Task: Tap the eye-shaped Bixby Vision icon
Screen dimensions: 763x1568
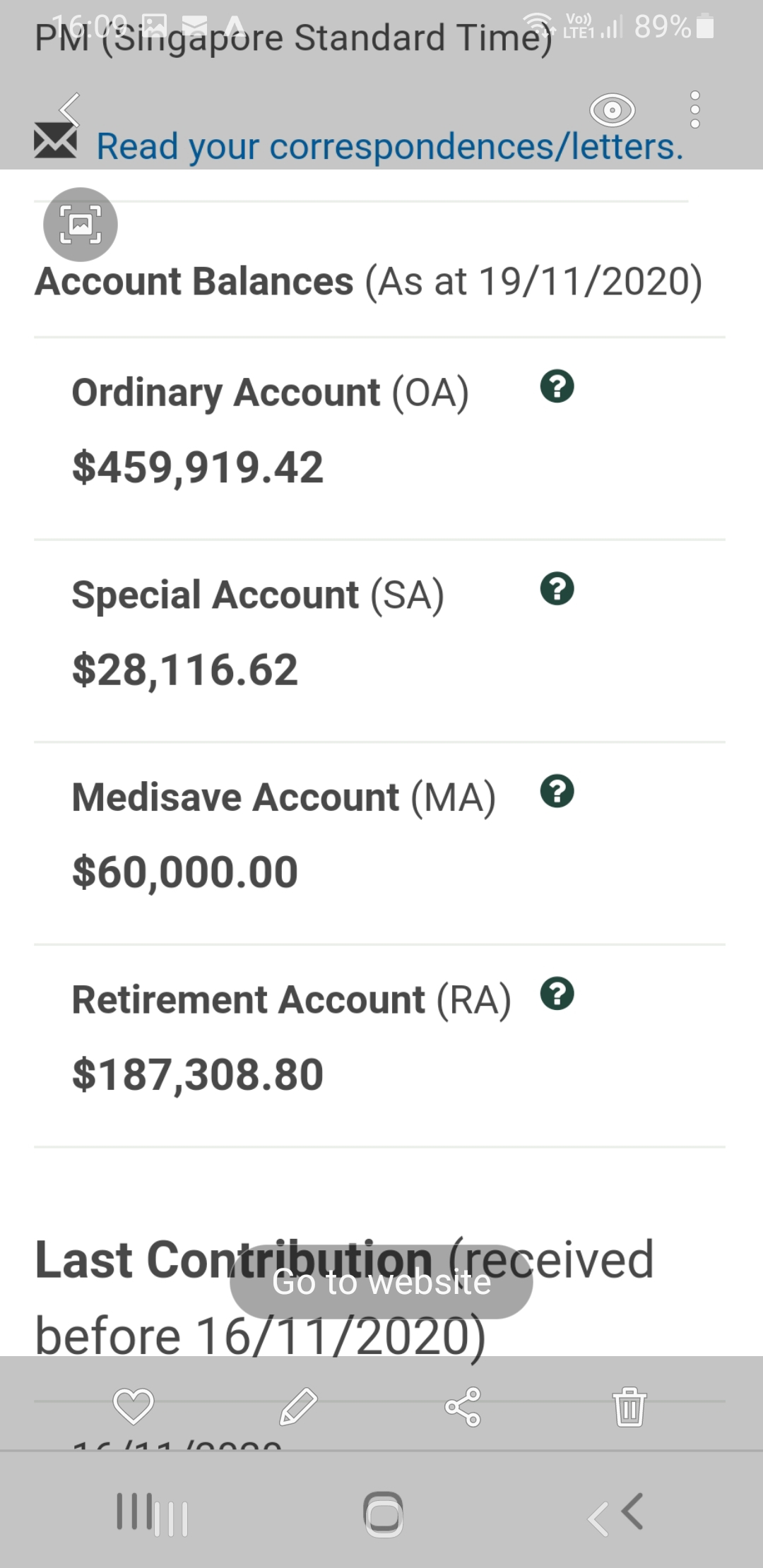Action: (612, 110)
